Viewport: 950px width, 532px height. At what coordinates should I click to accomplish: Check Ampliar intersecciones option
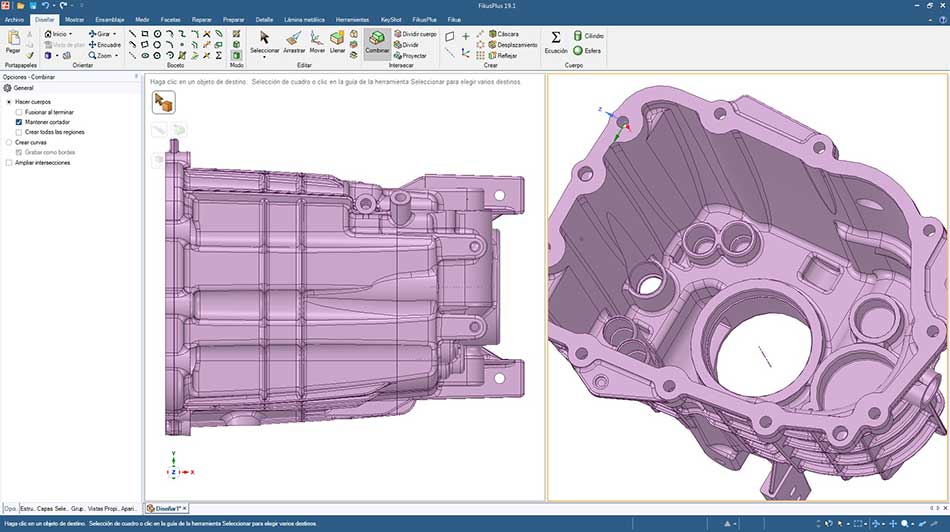pyautogui.click(x=9, y=162)
